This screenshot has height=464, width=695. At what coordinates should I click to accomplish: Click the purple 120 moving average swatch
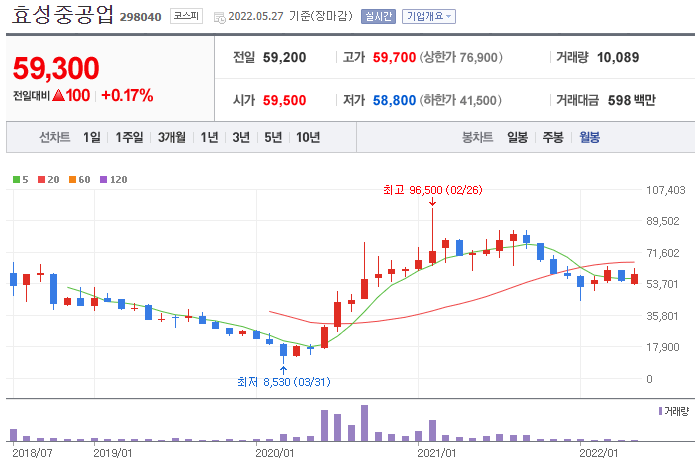click(x=103, y=179)
